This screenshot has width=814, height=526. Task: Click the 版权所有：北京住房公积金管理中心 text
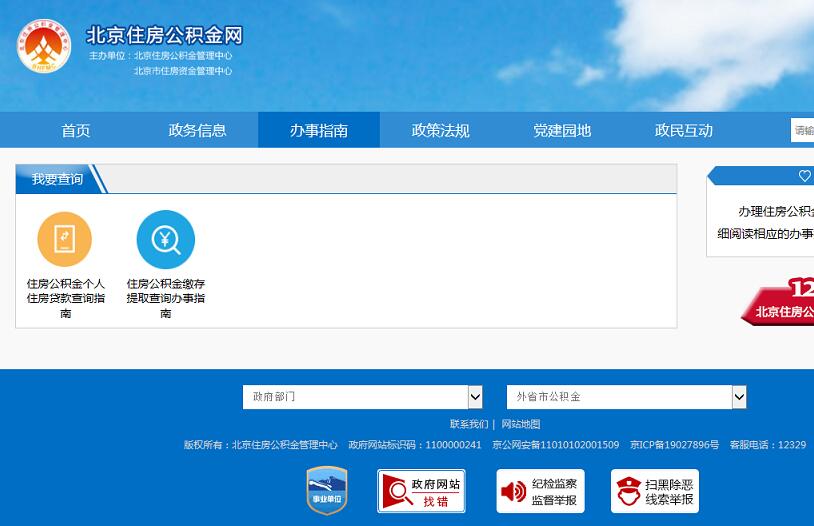click(x=261, y=445)
